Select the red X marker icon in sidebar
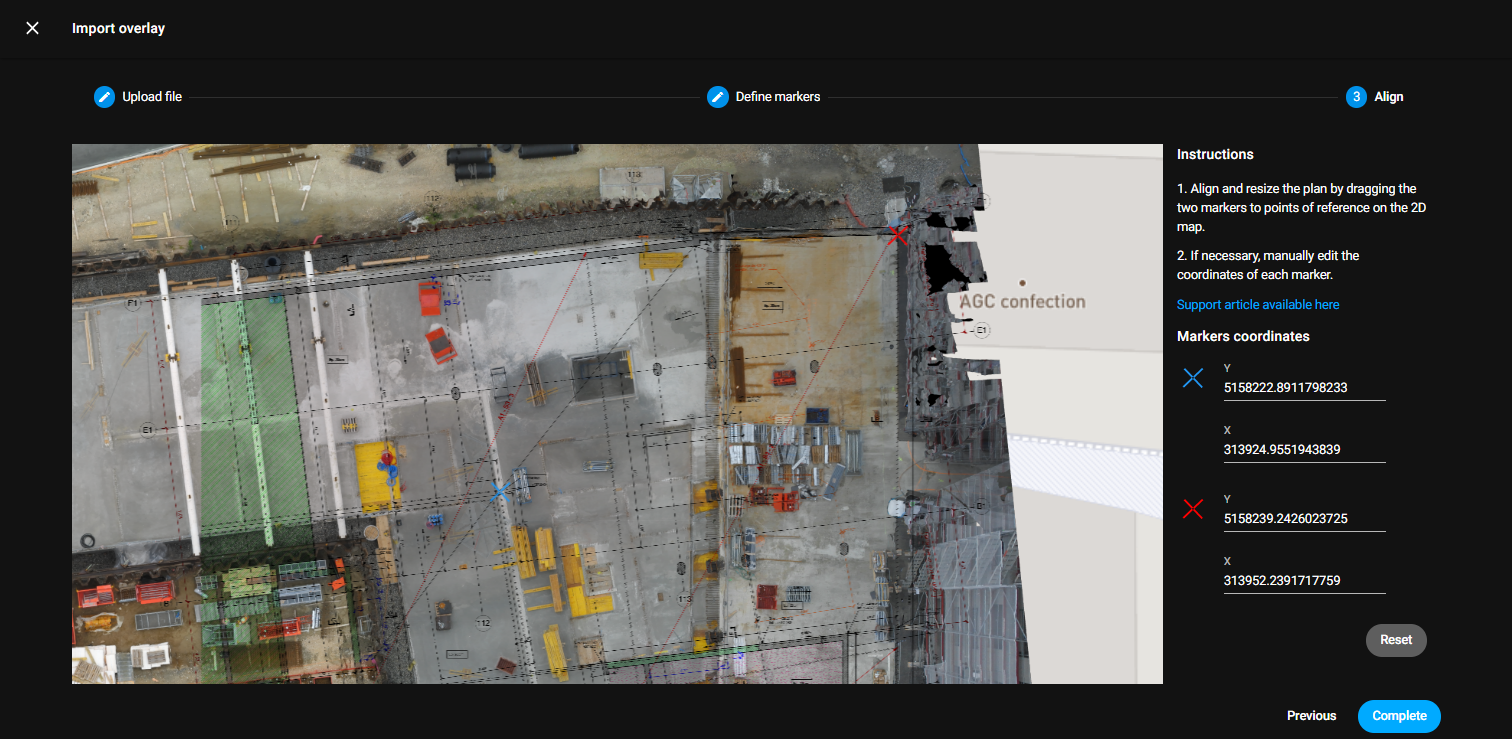This screenshot has width=1512, height=739. (1192, 509)
